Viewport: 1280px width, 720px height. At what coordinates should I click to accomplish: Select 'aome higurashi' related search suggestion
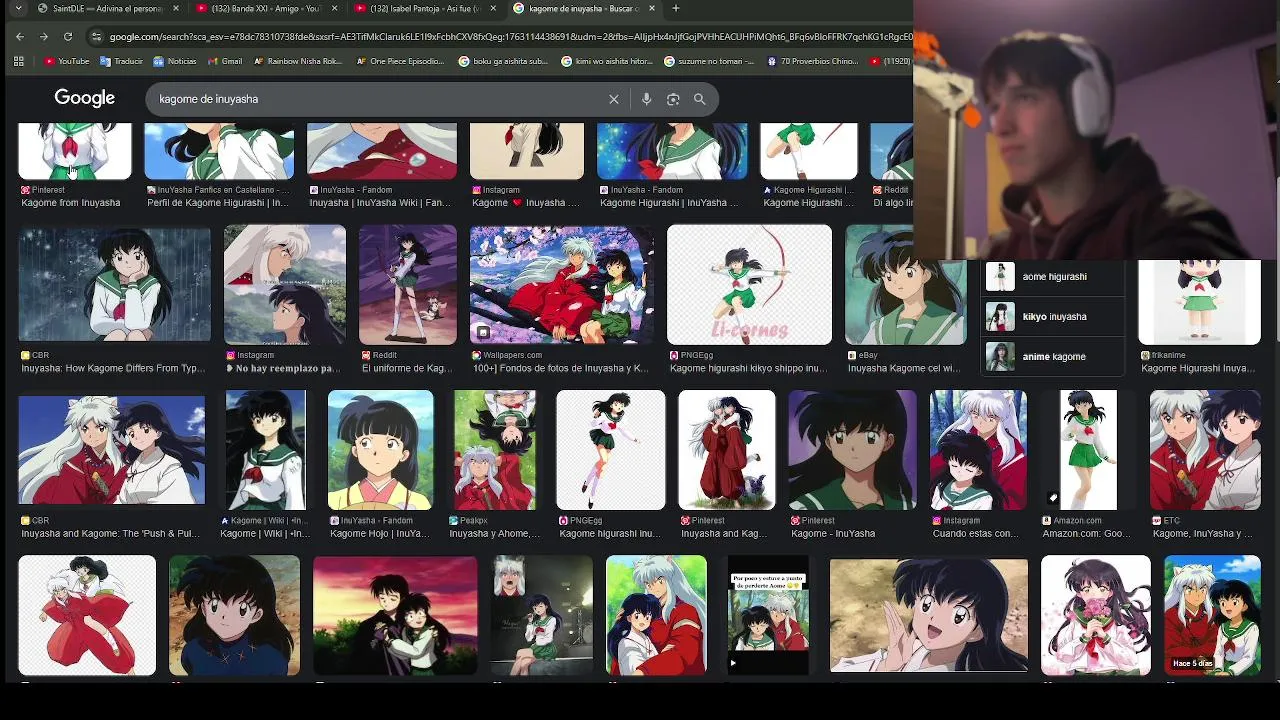coord(1054,277)
